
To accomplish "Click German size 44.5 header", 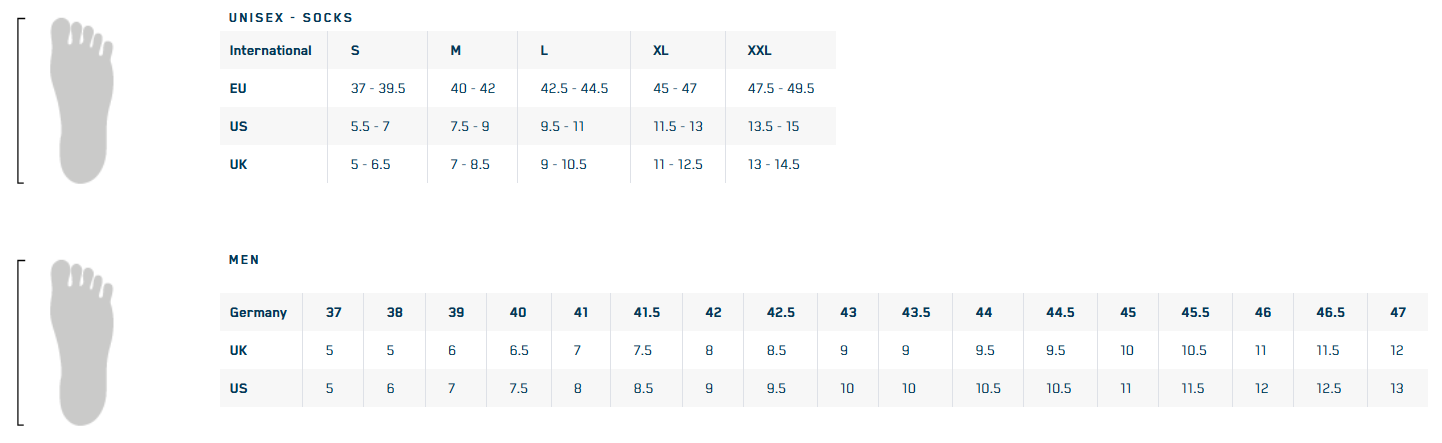I will [x=1060, y=312].
